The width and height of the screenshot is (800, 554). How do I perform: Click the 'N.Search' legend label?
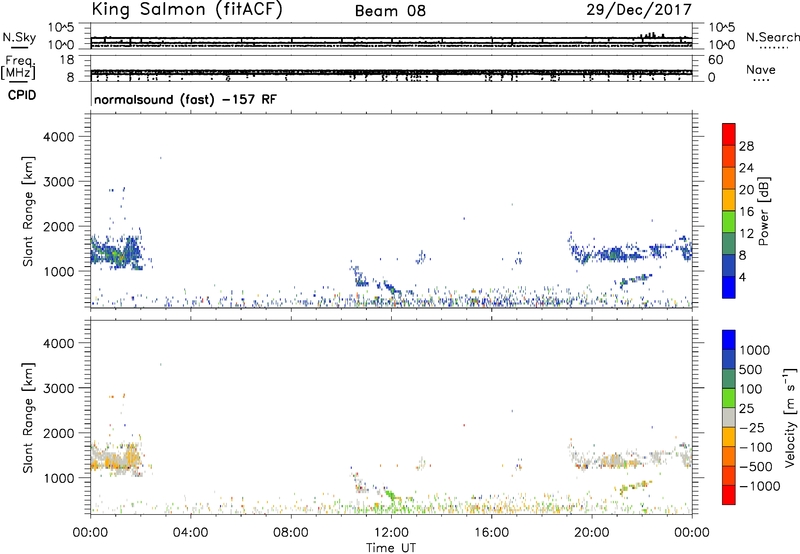pos(772,37)
